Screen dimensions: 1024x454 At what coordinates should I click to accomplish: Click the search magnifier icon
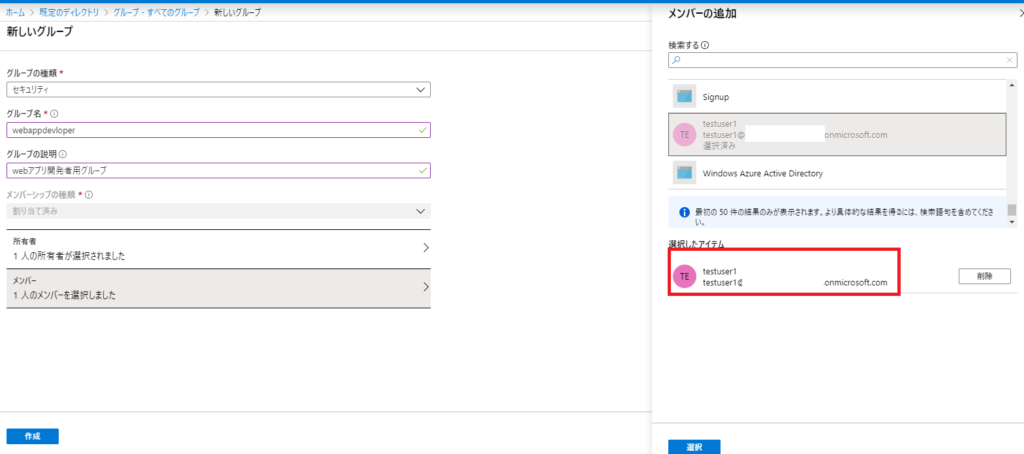tap(677, 60)
